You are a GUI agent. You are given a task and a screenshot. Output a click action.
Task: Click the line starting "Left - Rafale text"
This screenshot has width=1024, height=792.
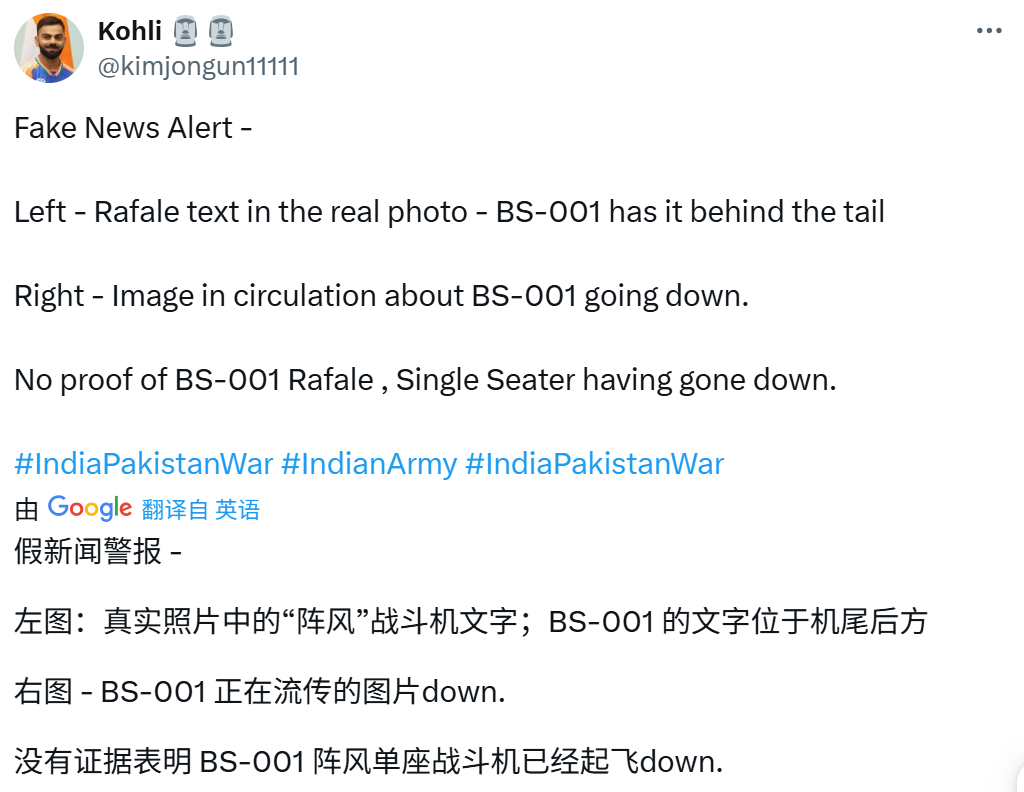click(449, 212)
